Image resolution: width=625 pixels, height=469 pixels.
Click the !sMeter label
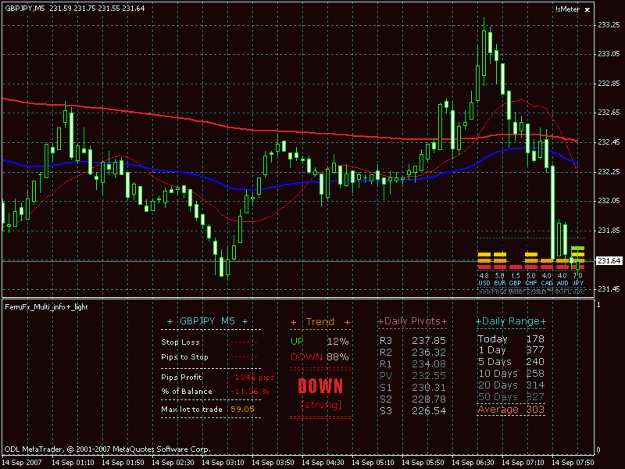(x=568, y=9)
